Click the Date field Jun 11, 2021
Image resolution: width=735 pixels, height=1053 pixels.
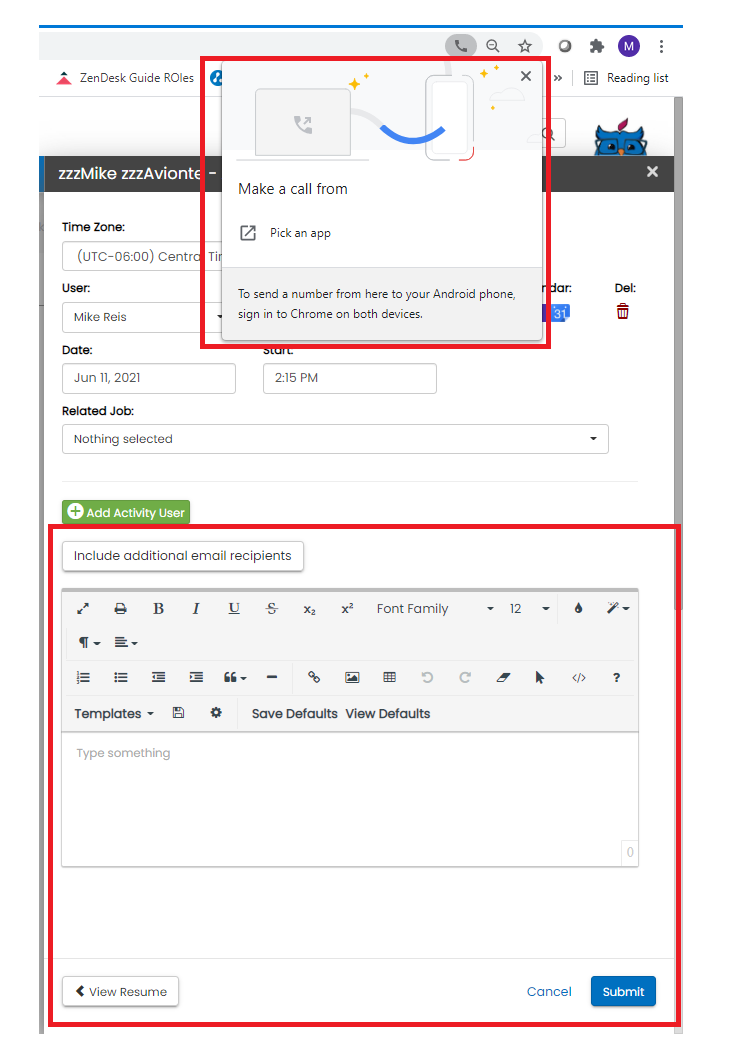[148, 378]
